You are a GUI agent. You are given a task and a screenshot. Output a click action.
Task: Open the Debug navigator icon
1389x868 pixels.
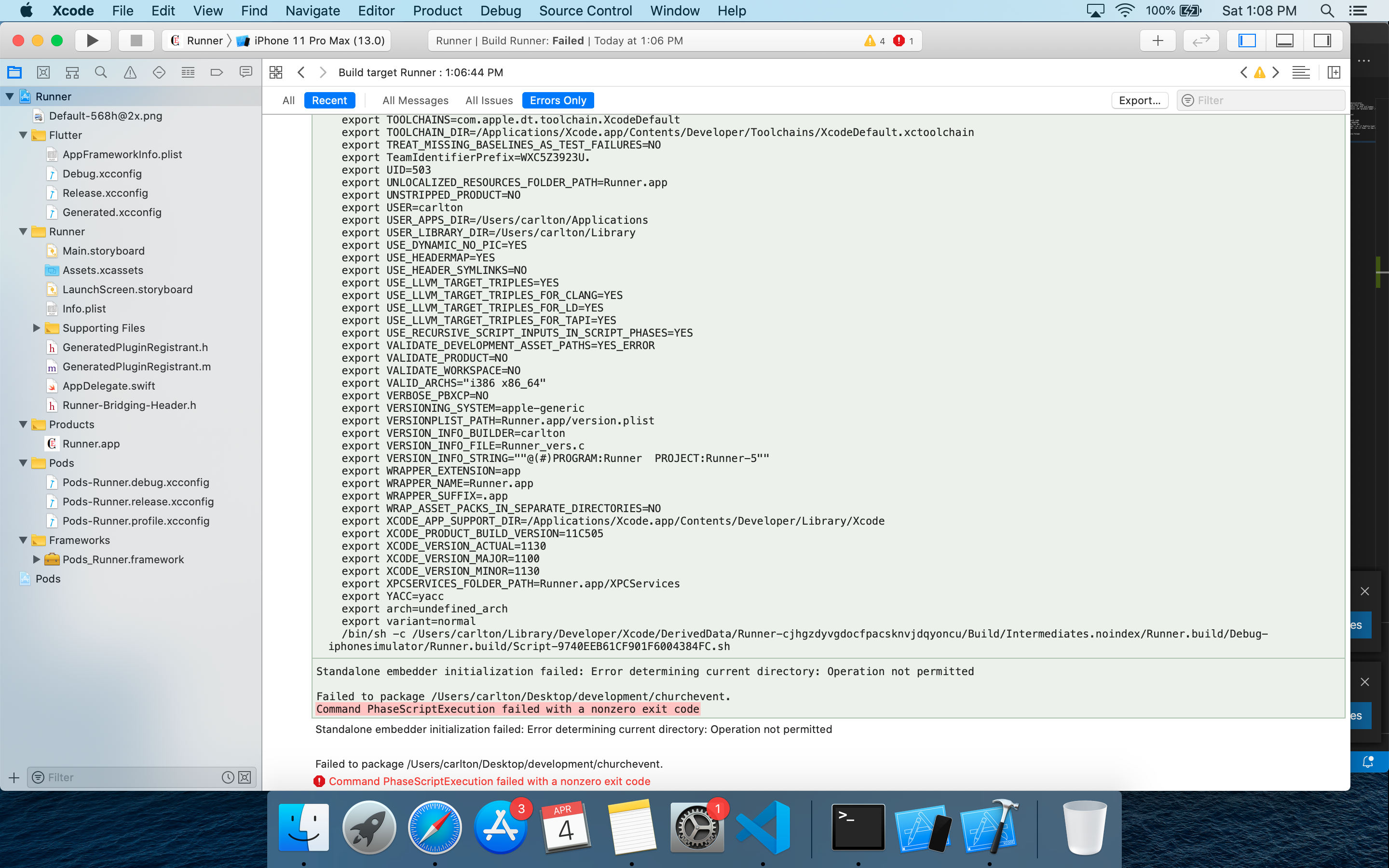188,72
